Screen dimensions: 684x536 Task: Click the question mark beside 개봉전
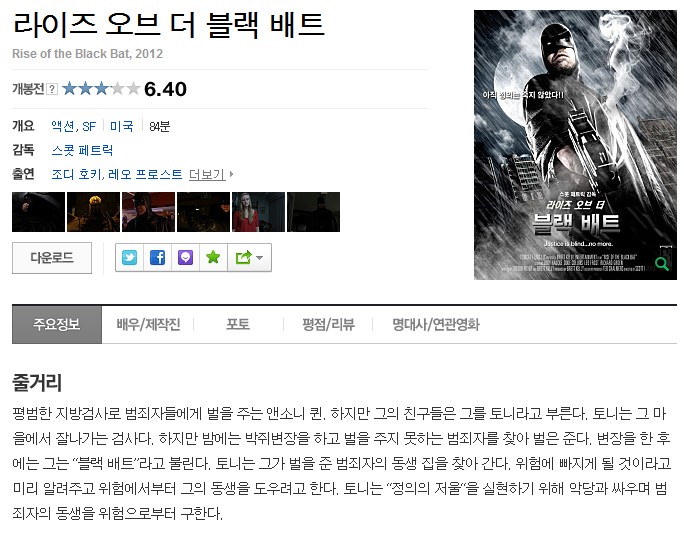[x=52, y=89]
